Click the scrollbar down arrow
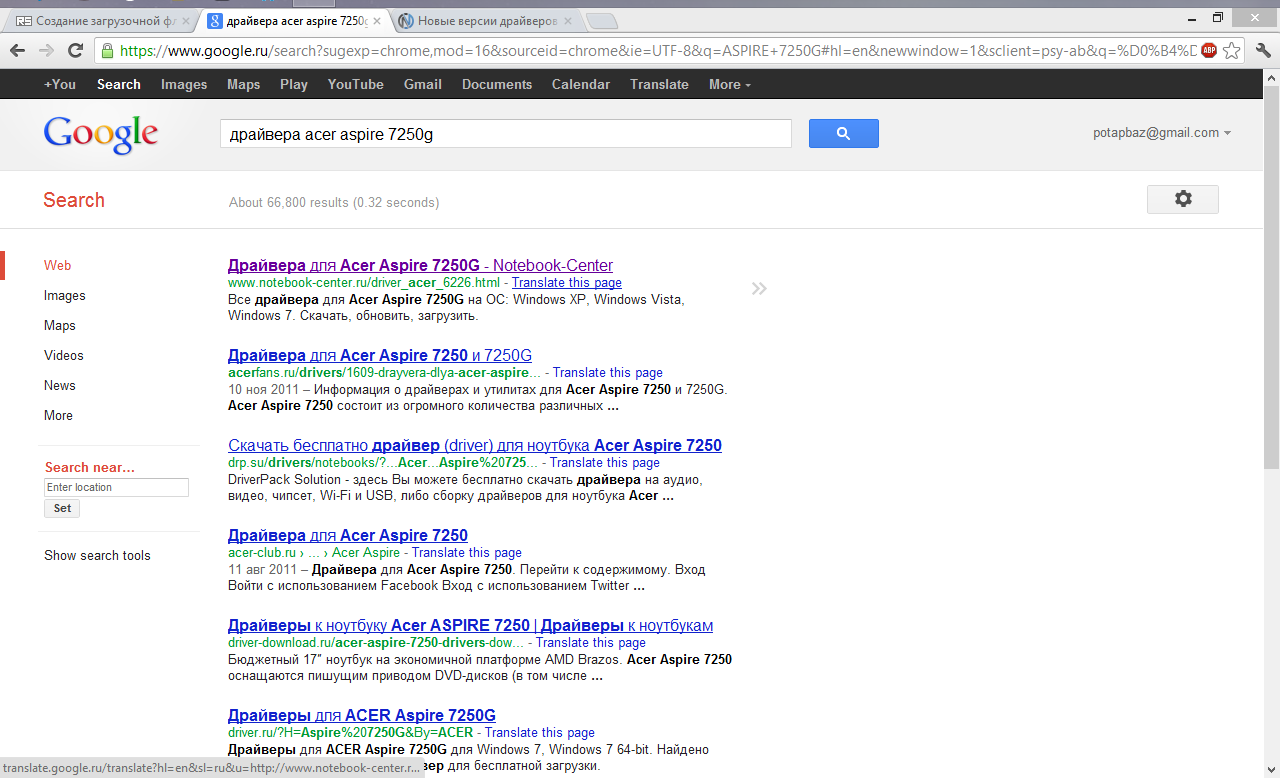 tap(1272, 770)
